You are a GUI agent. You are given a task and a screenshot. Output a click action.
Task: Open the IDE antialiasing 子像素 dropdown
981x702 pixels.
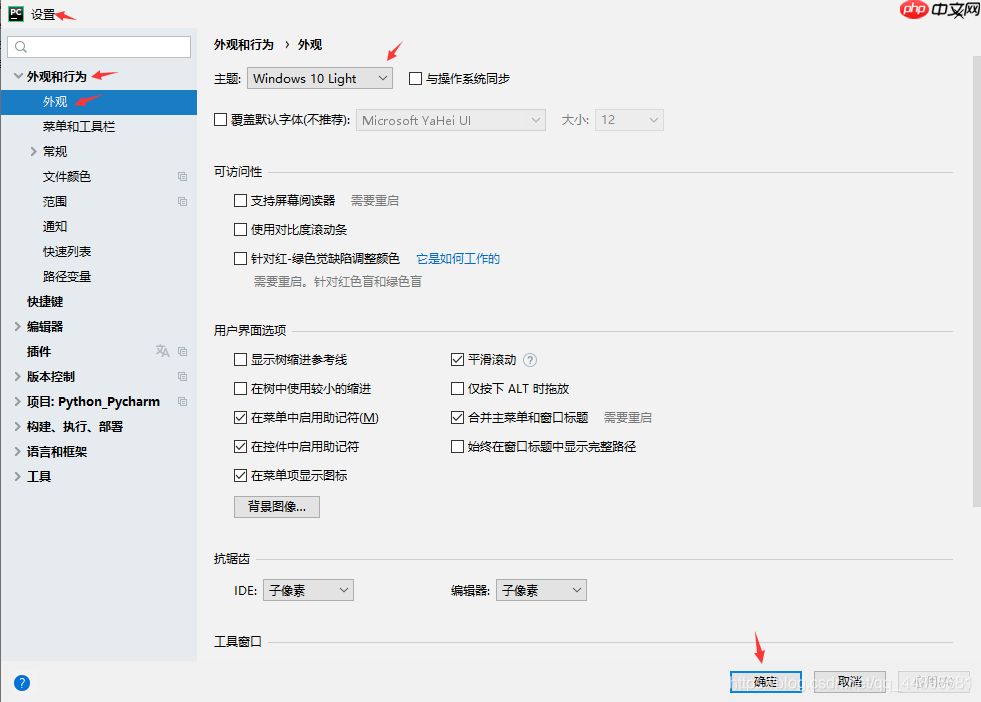pyautogui.click(x=308, y=590)
